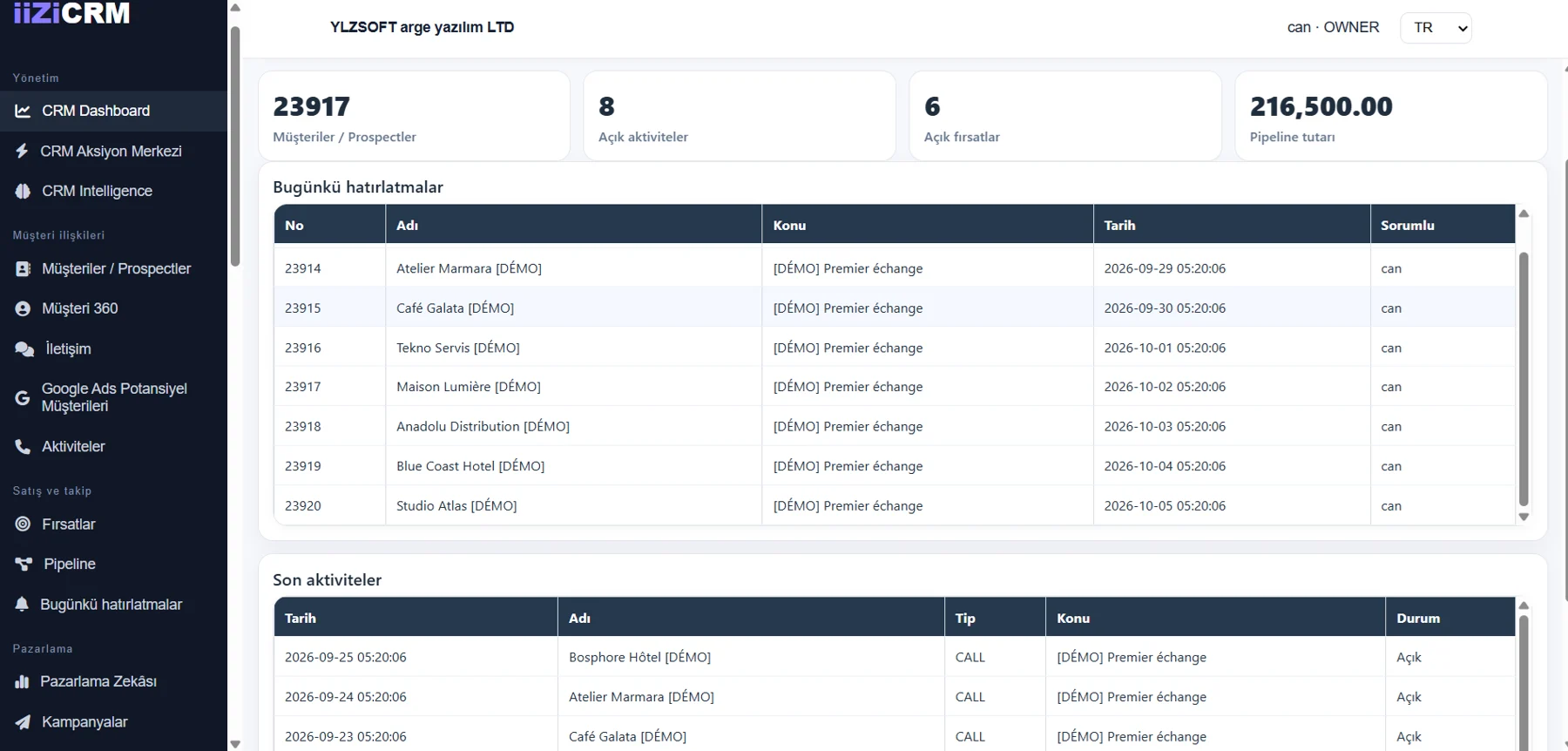Click the chat bubbles icon for İletişim

24,348
